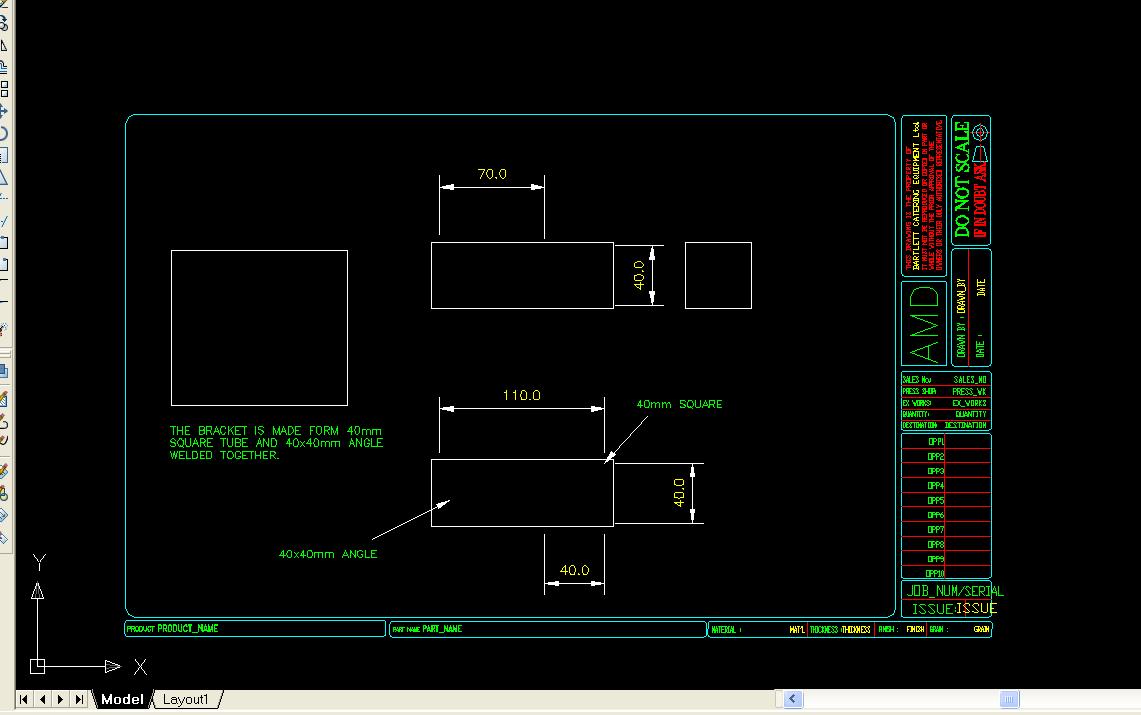This screenshot has height=715, width=1141.
Task: Click the horizontal scrollbar thumb
Action: [1009, 699]
